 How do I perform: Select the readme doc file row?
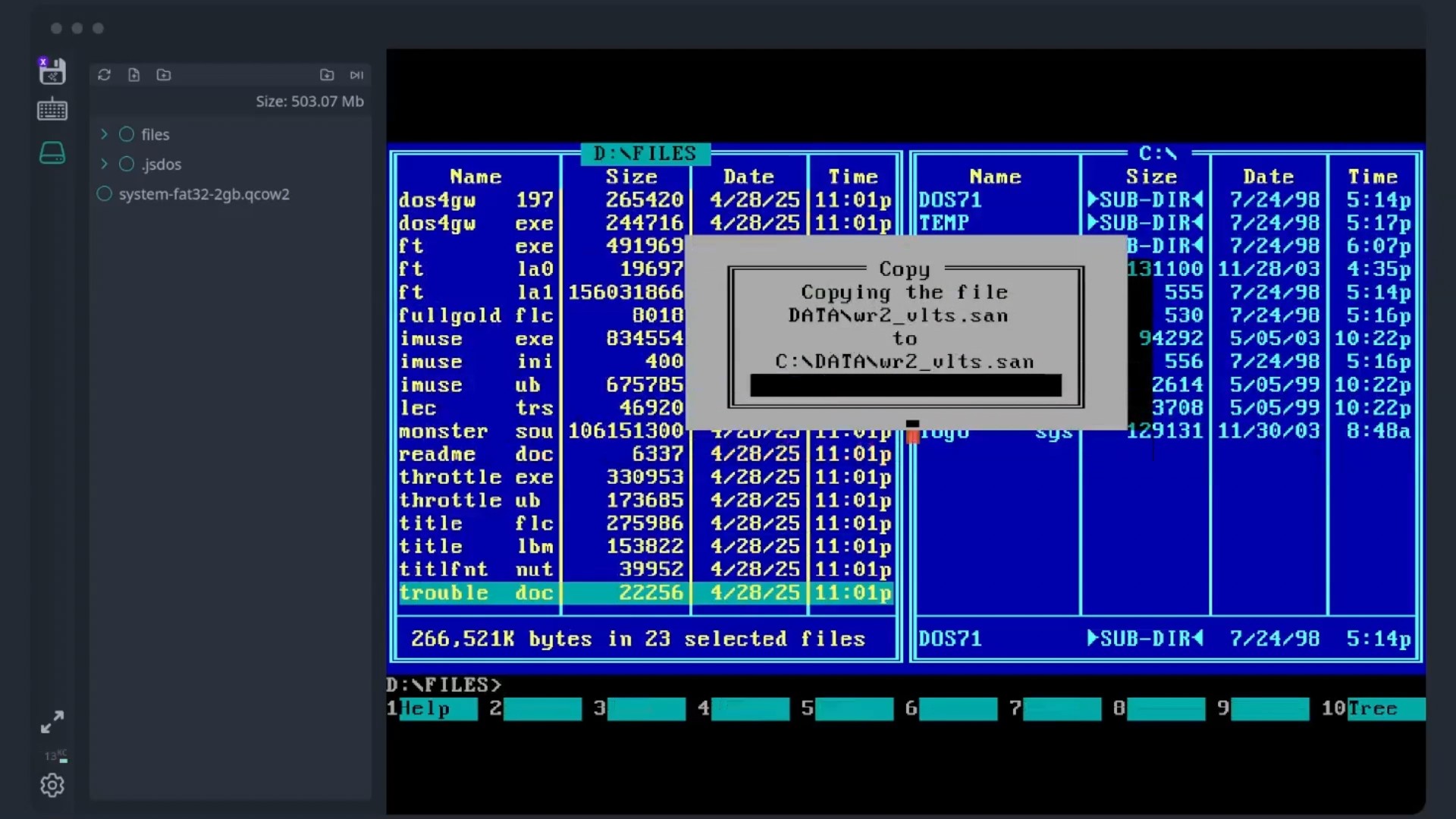[x=645, y=454]
